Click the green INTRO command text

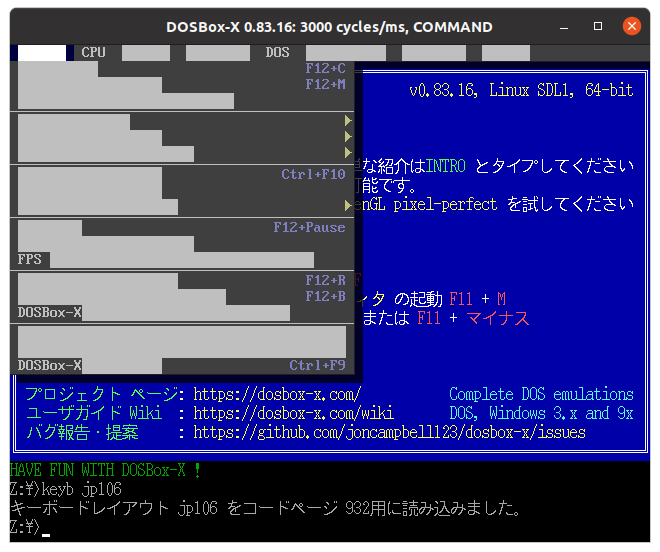(445, 166)
